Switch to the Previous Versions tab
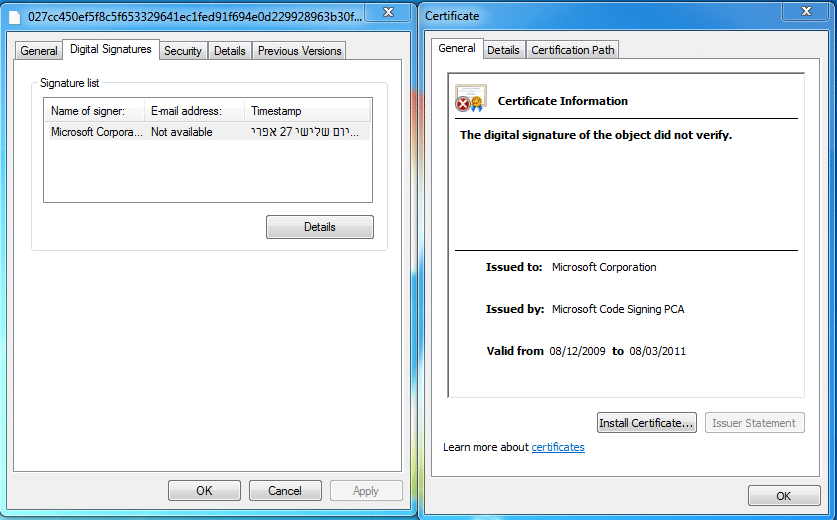The image size is (837, 520). (299, 51)
